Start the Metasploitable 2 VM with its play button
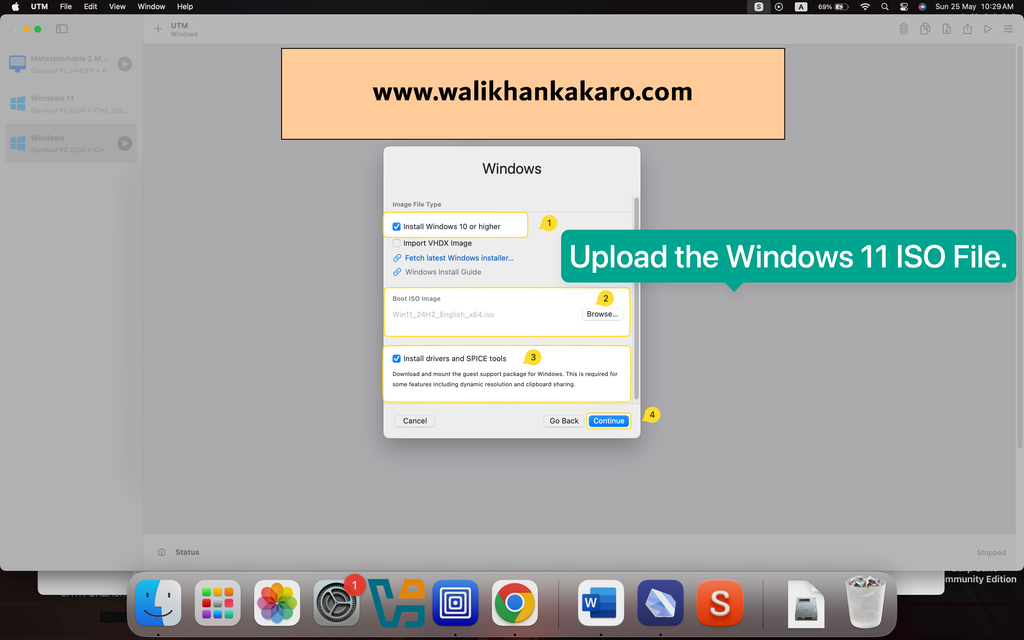The height and width of the screenshot is (640, 1024). (x=125, y=63)
